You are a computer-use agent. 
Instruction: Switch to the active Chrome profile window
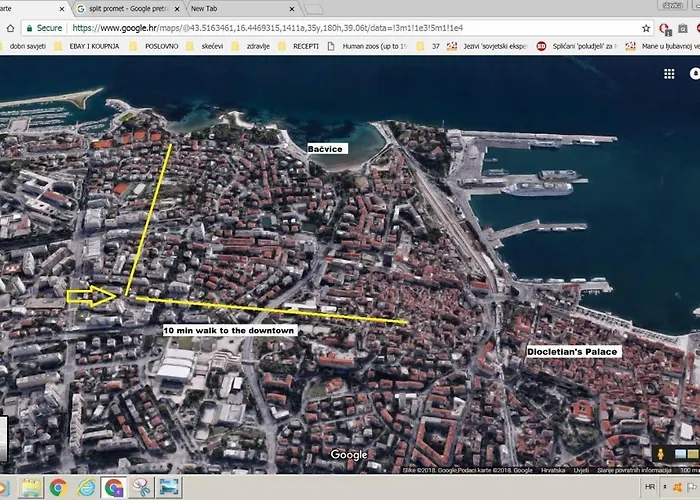113,488
